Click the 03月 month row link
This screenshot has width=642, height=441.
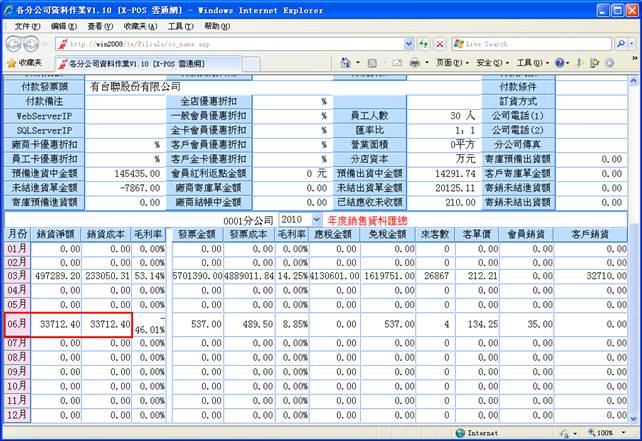pyautogui.click(x=17, y=275)
